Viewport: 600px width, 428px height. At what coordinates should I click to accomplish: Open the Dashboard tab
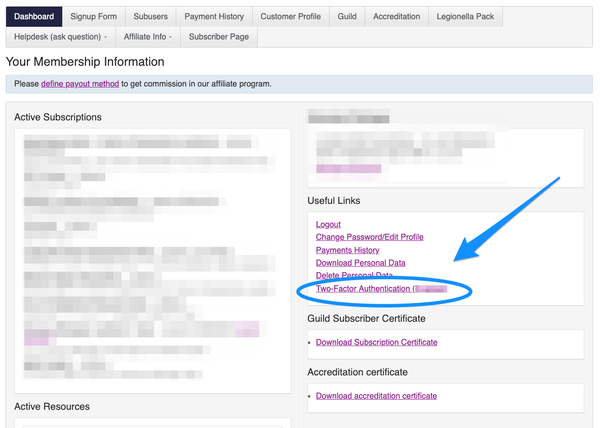(34, 16)
